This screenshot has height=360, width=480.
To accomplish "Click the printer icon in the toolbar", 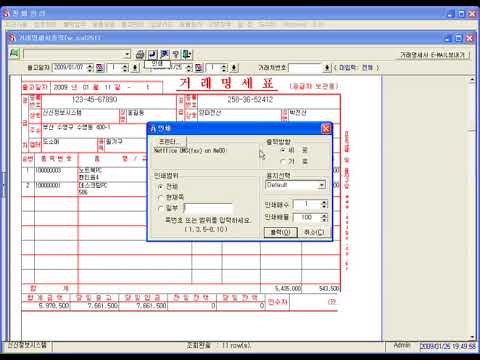I will coord(140,54).
